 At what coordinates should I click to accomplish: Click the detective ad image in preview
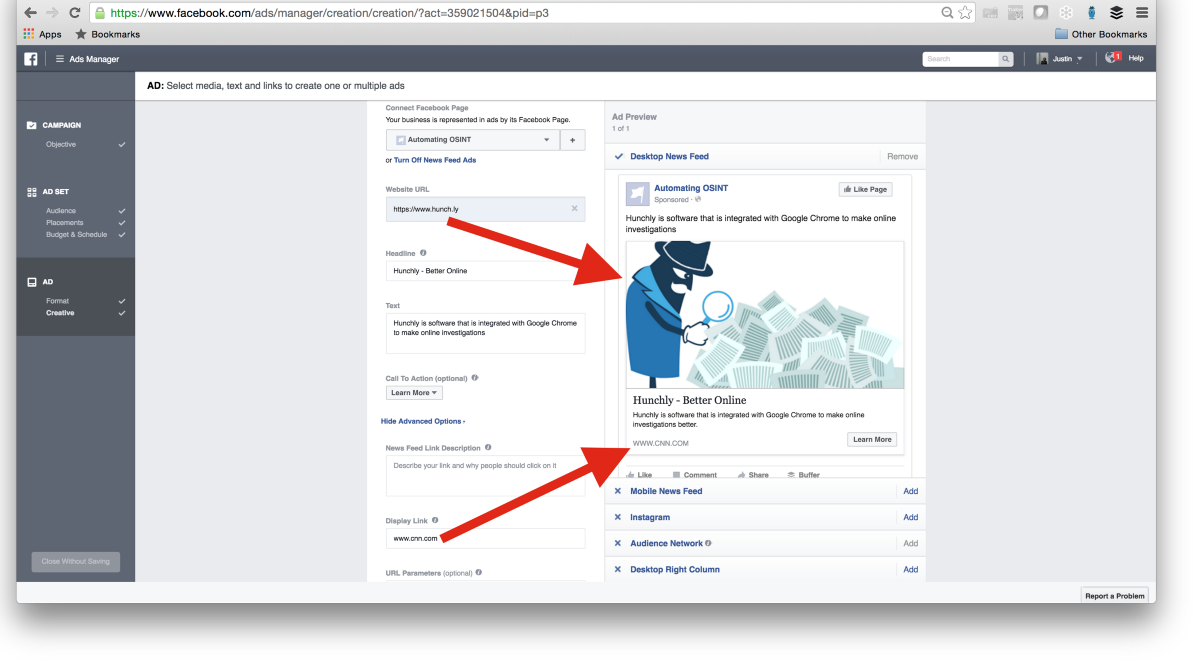click(x=765, y=315)
